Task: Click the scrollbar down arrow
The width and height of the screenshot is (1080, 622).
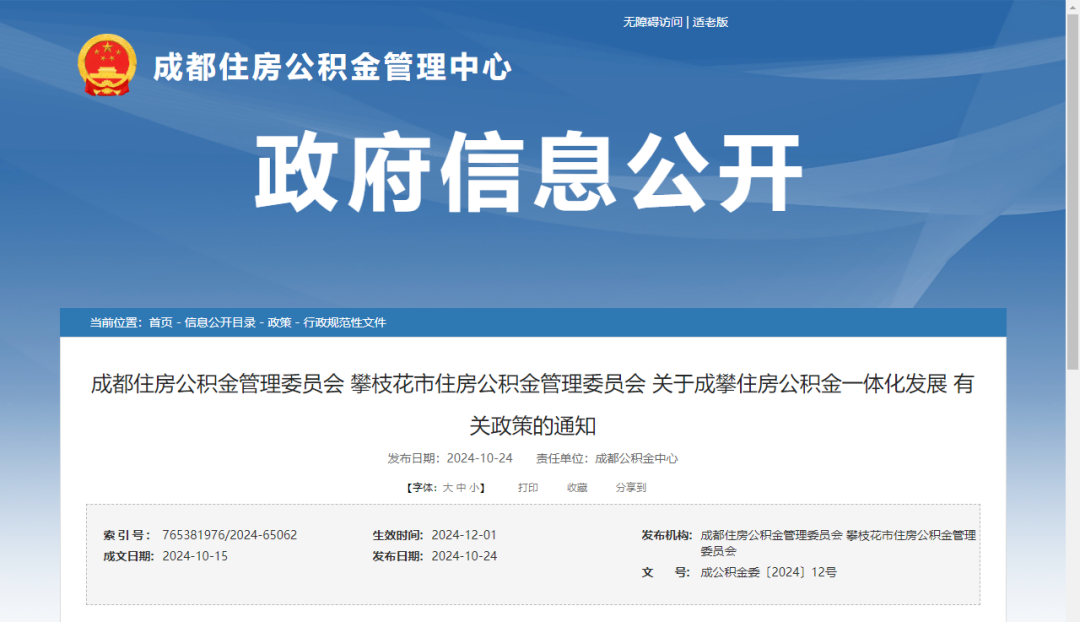Action: 1072,614
